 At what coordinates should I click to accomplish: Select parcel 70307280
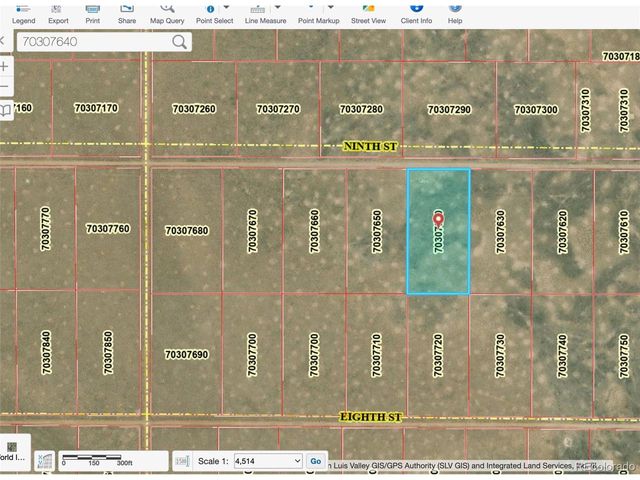(361, 109)
